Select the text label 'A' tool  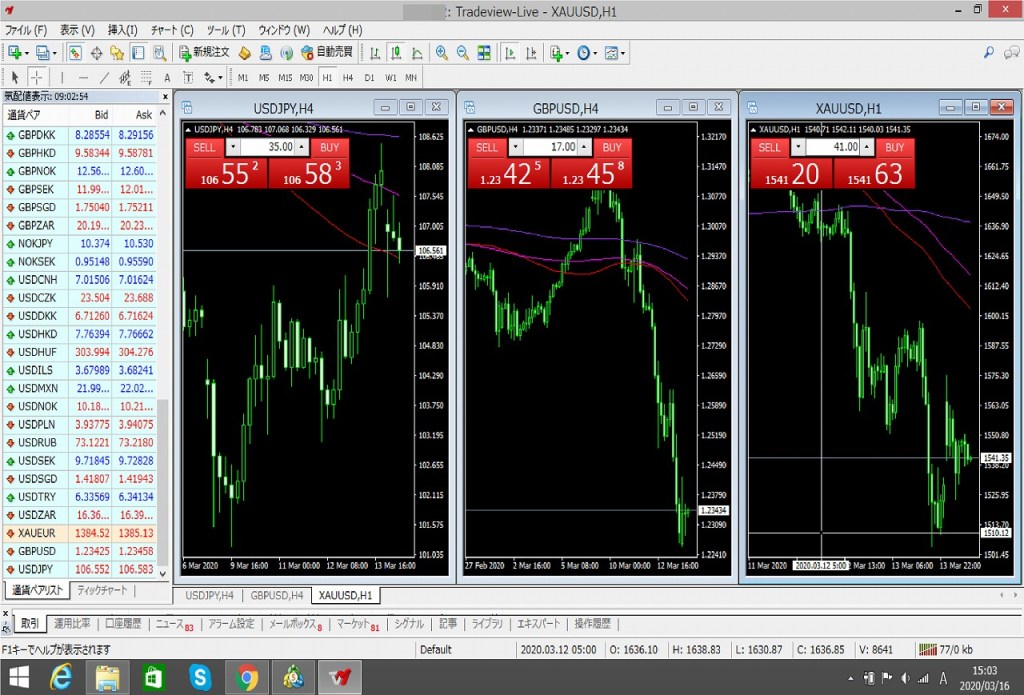[167, 77]
